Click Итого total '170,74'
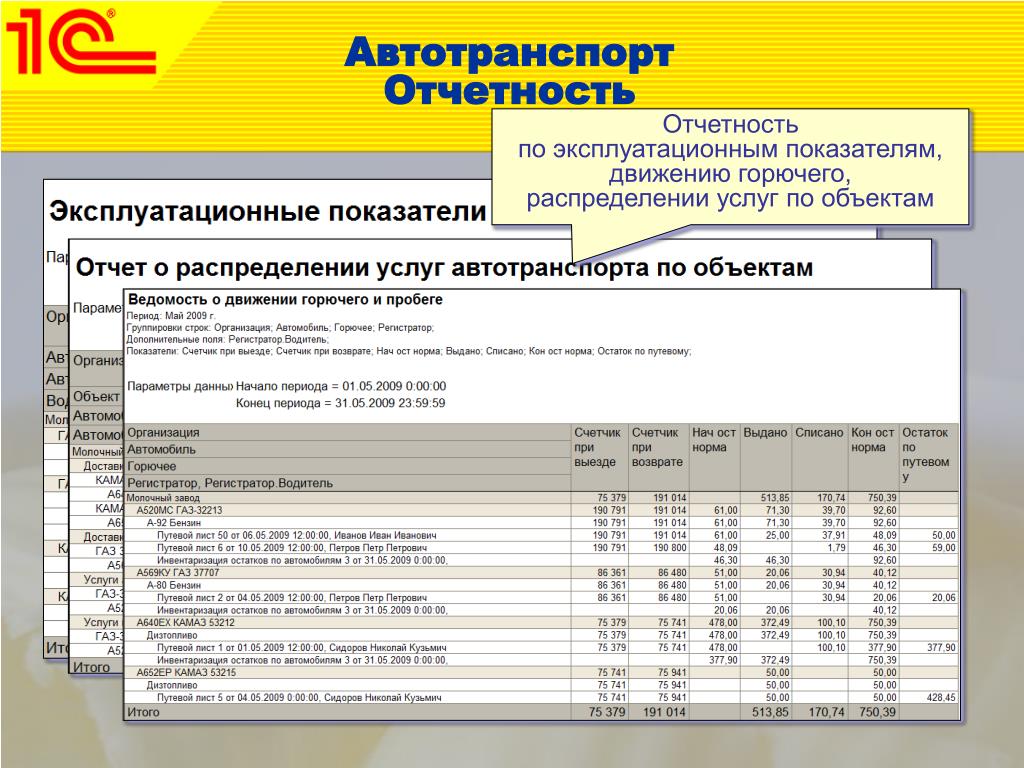1024x768 pixels. click(x=827, y=712)
